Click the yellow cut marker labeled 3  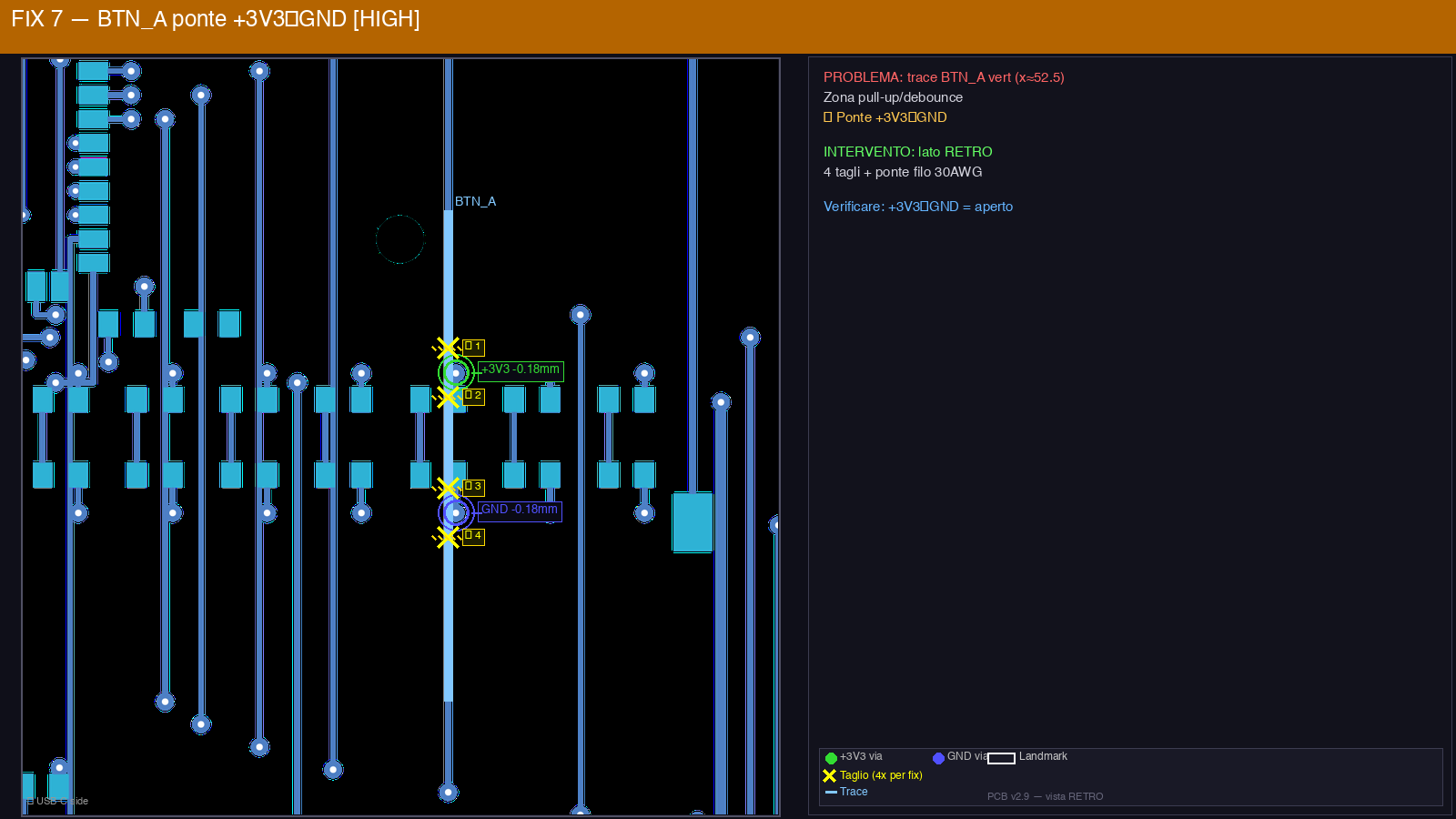pyautogui.click(x=448, y=488)
